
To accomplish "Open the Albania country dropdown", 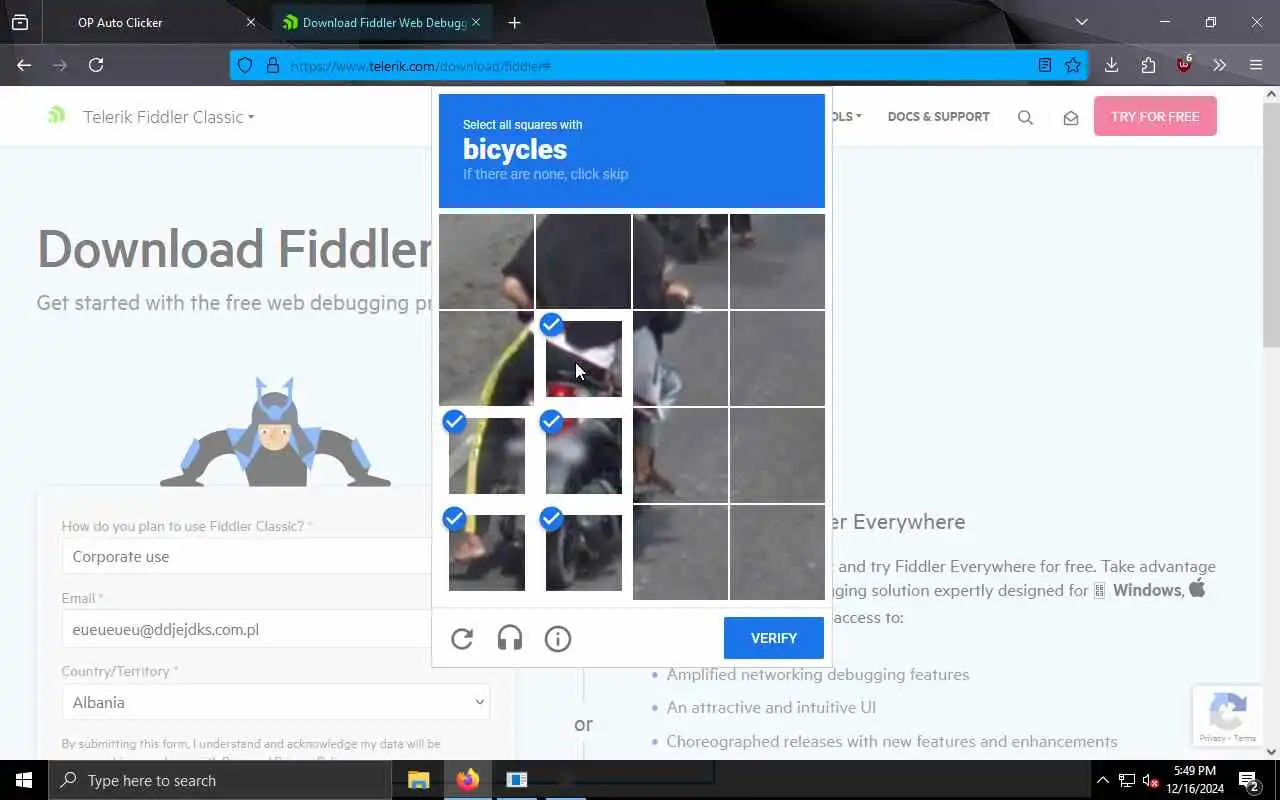I will point(276,702).
